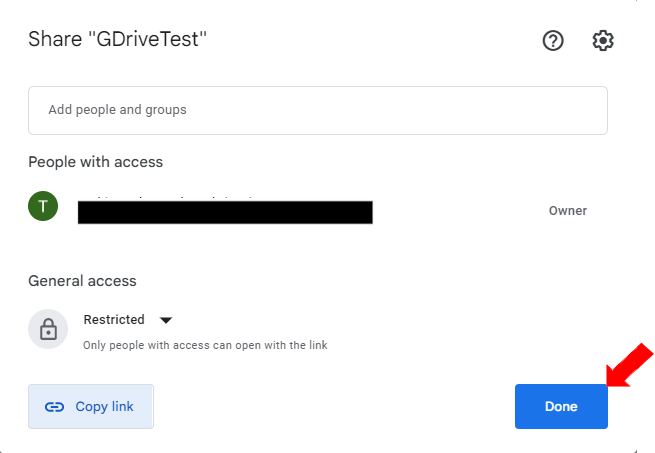Focus the Add people and groups field
655x453 pixels.
pos(317,110)
